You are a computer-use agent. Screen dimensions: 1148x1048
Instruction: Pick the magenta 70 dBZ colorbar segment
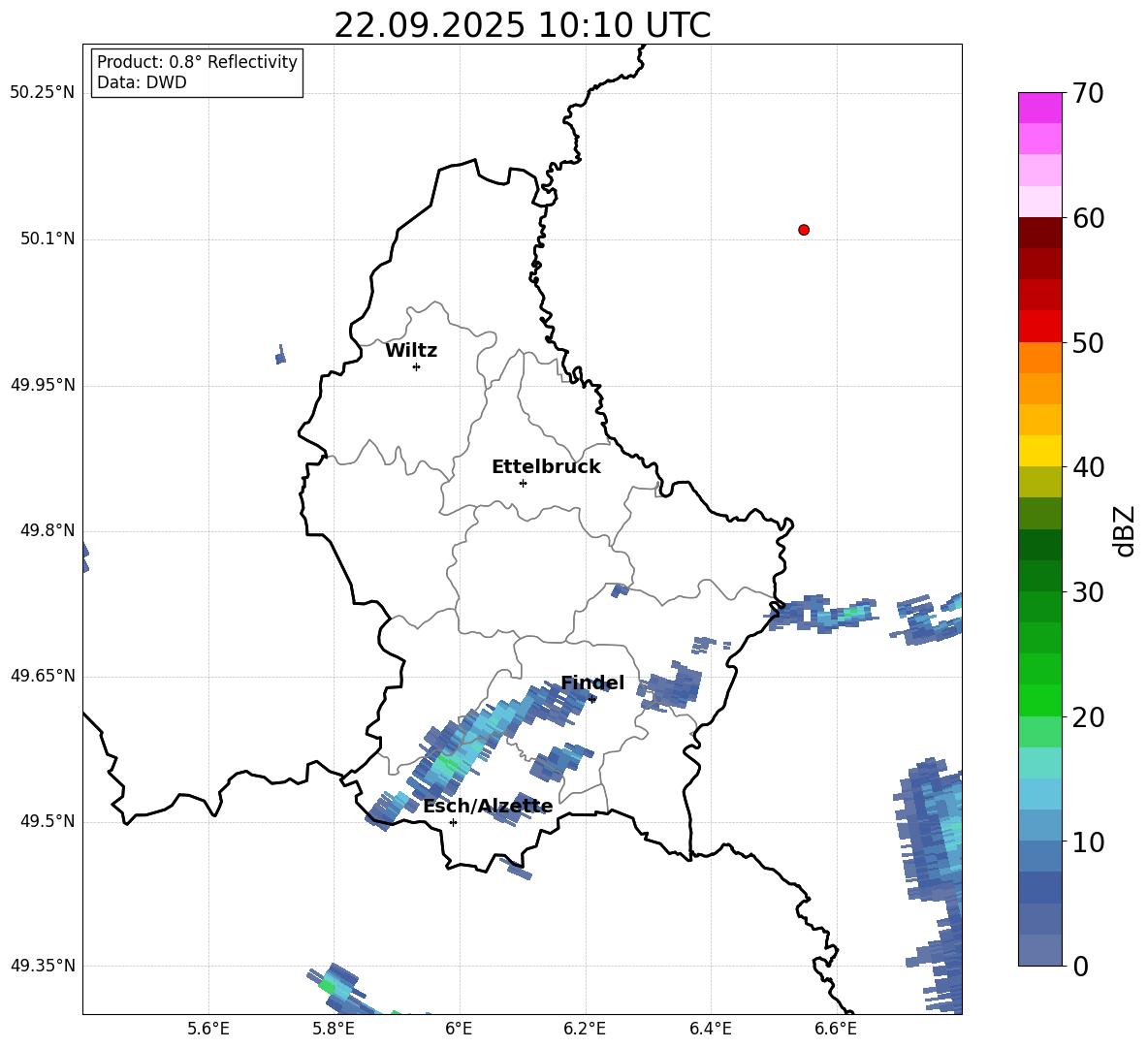point(1039,108)
